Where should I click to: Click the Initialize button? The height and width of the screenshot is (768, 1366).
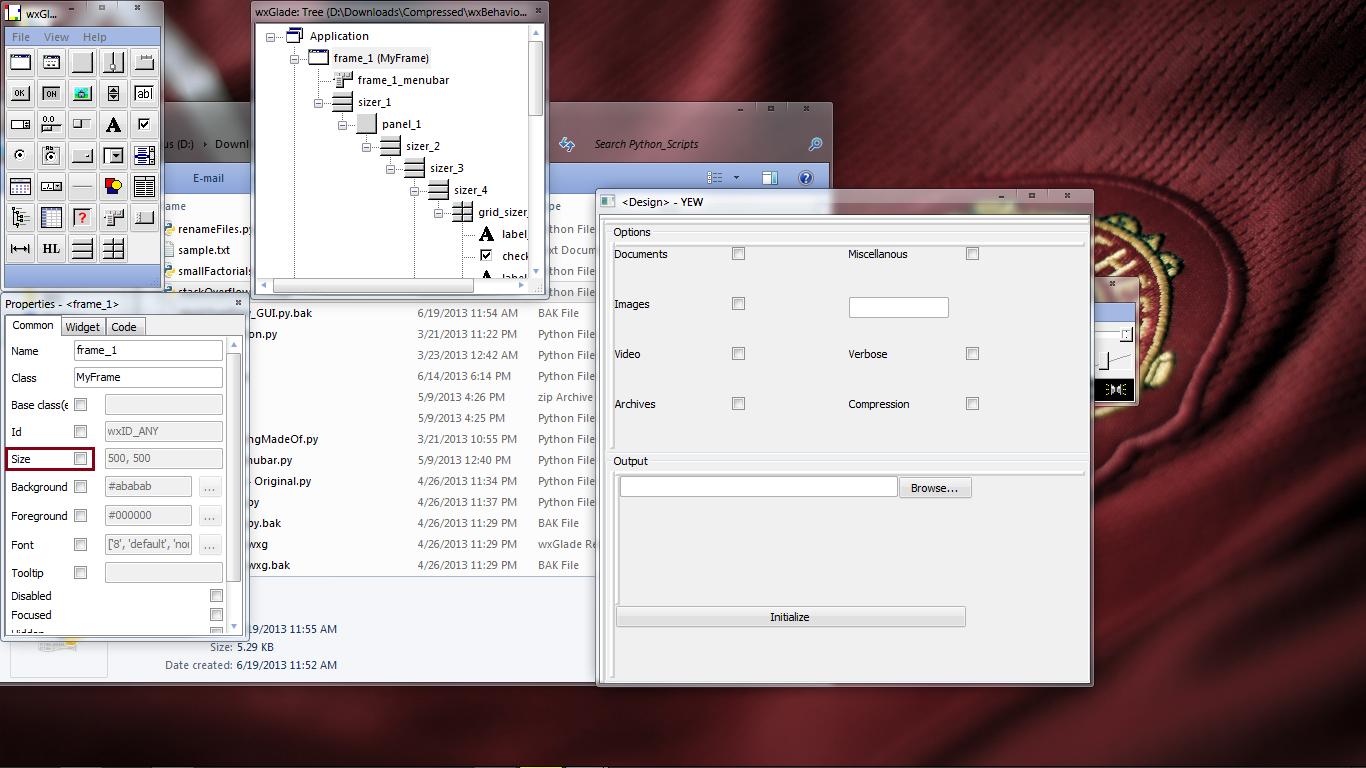click(790, 617)
